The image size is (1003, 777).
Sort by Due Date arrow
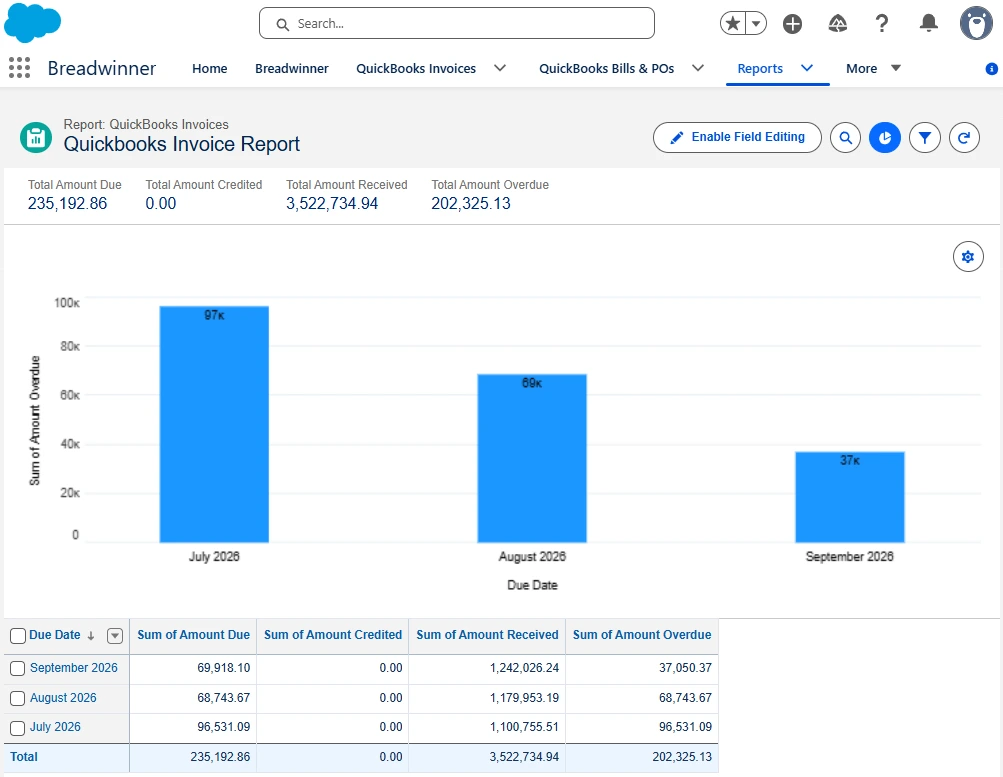91,636
